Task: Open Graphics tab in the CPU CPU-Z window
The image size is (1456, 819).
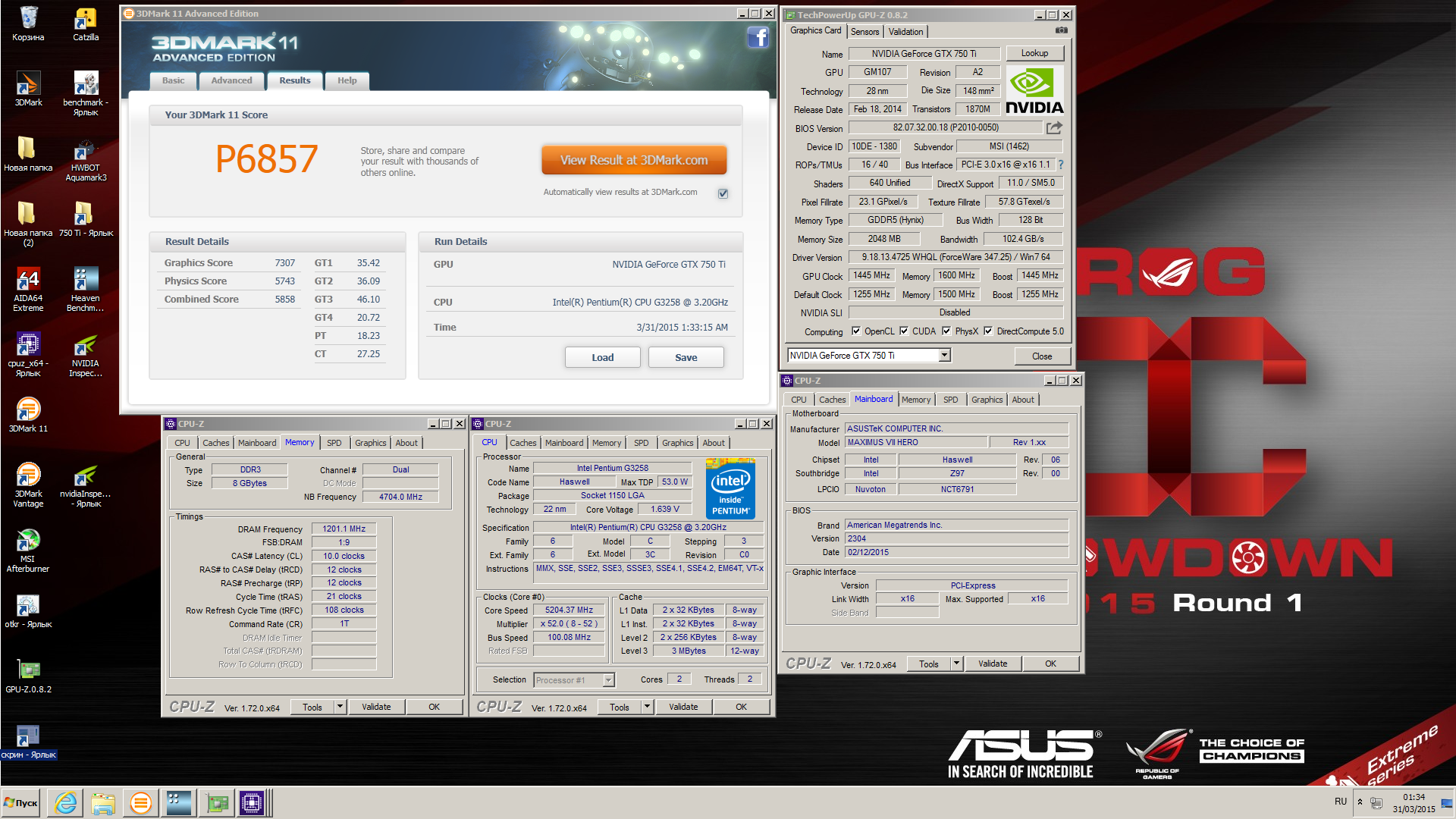Action: [677, 443]
